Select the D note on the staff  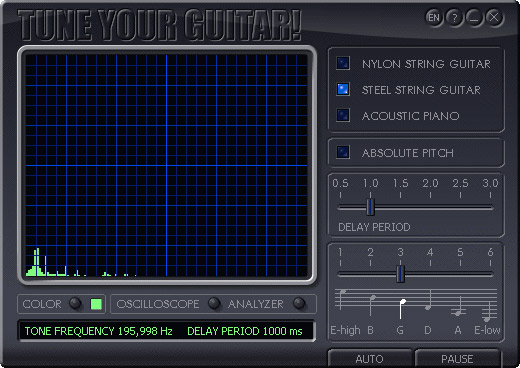429,300
